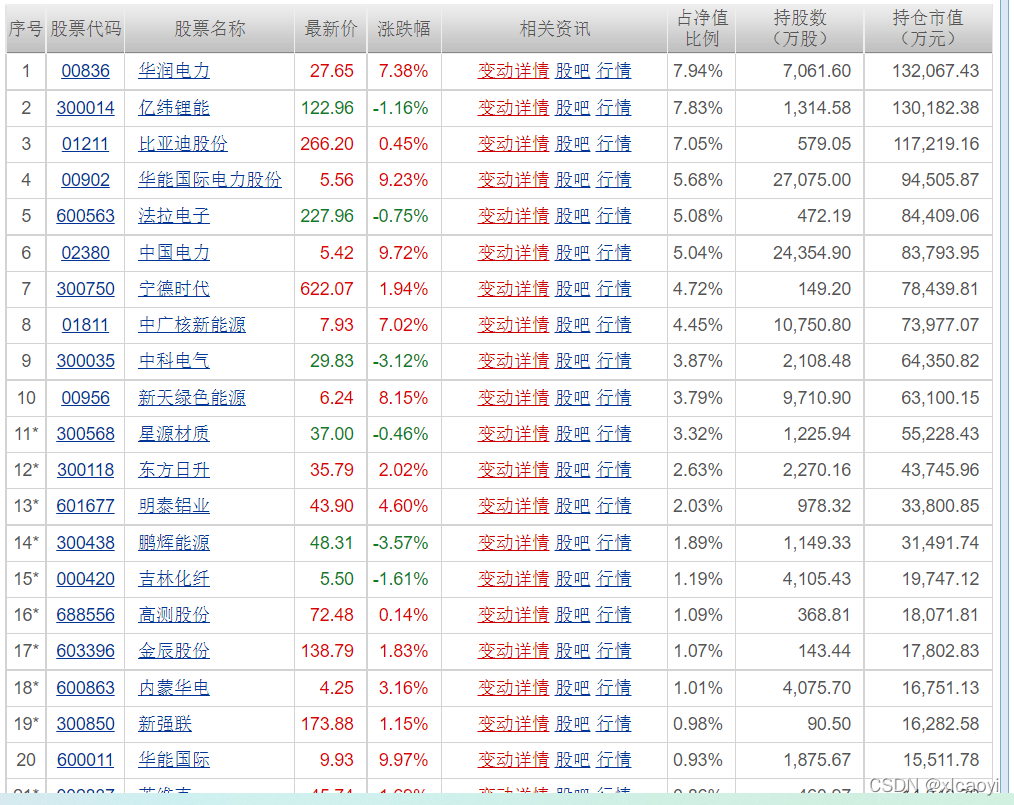Open 股吧 forum for 华润电力
1014x805 pixels.
click(572, 70)
